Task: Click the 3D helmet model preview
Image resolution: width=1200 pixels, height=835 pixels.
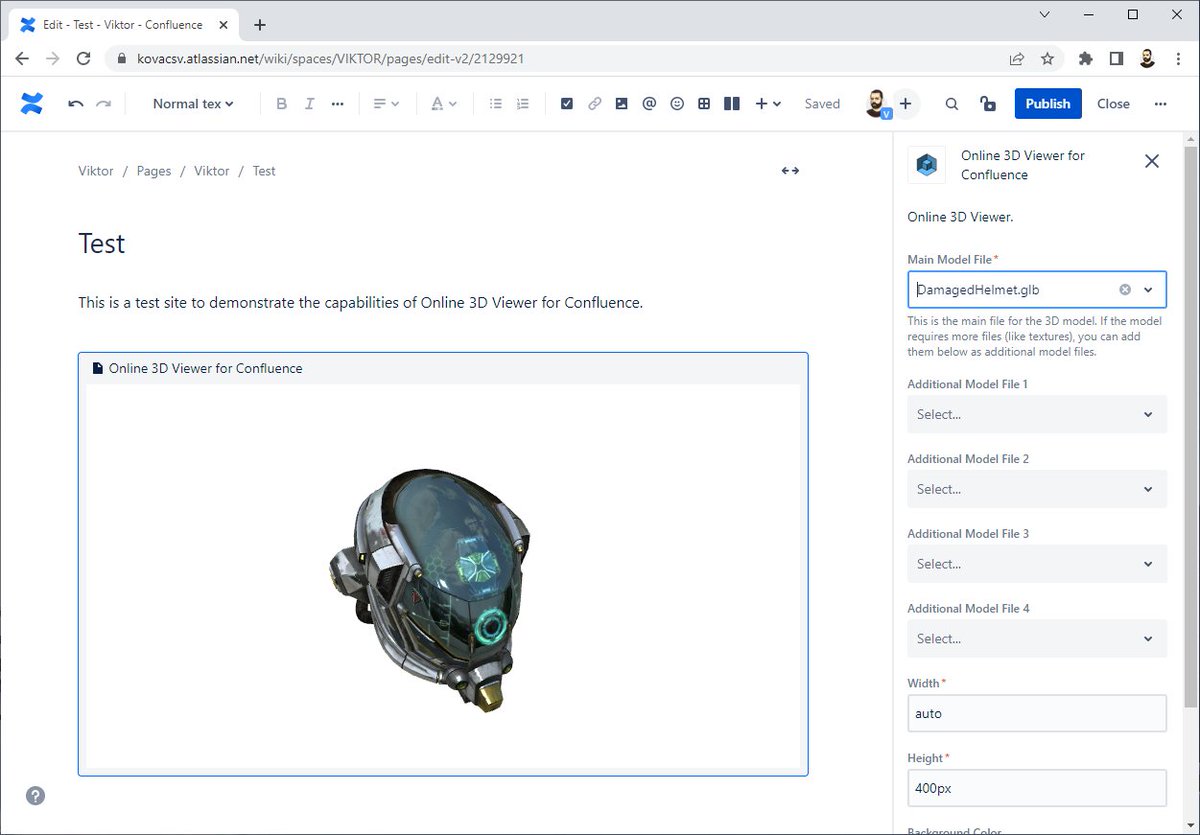Action: [x=431, y=590]
